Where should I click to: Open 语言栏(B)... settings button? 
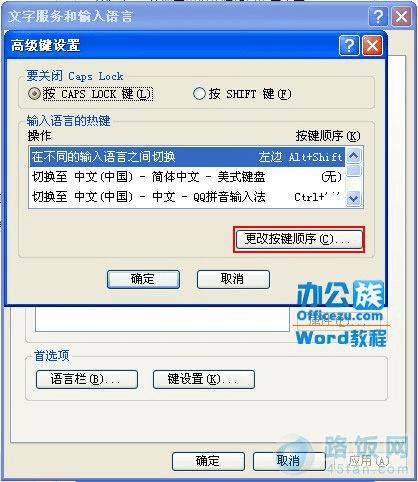pos(87,379)
